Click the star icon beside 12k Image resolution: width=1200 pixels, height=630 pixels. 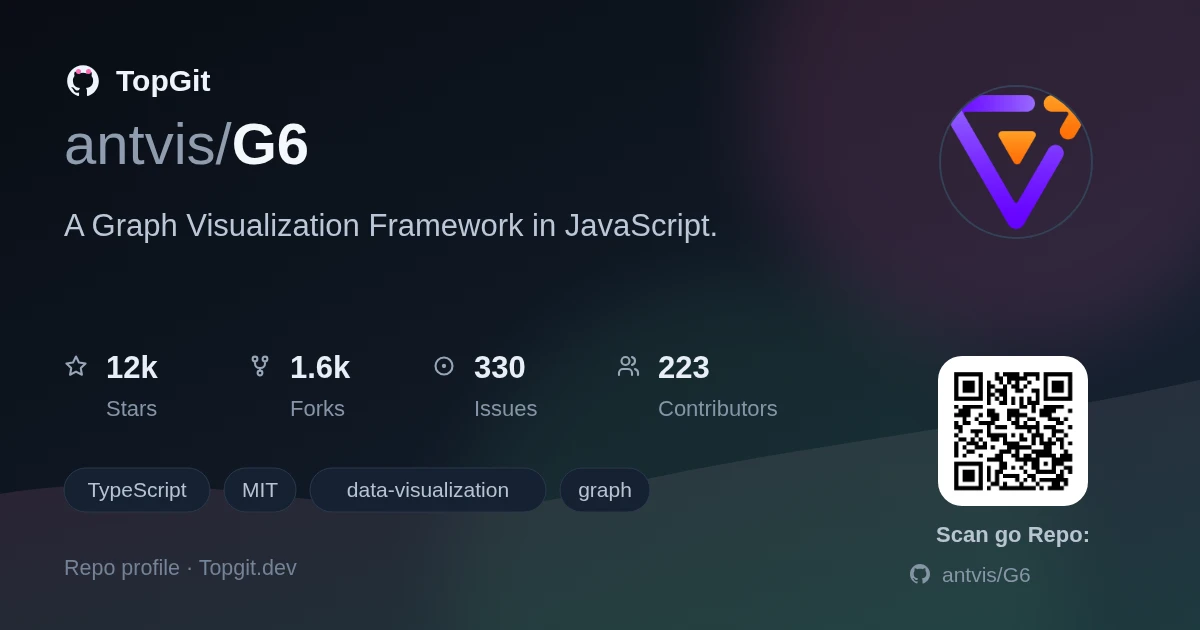(76, 366)
